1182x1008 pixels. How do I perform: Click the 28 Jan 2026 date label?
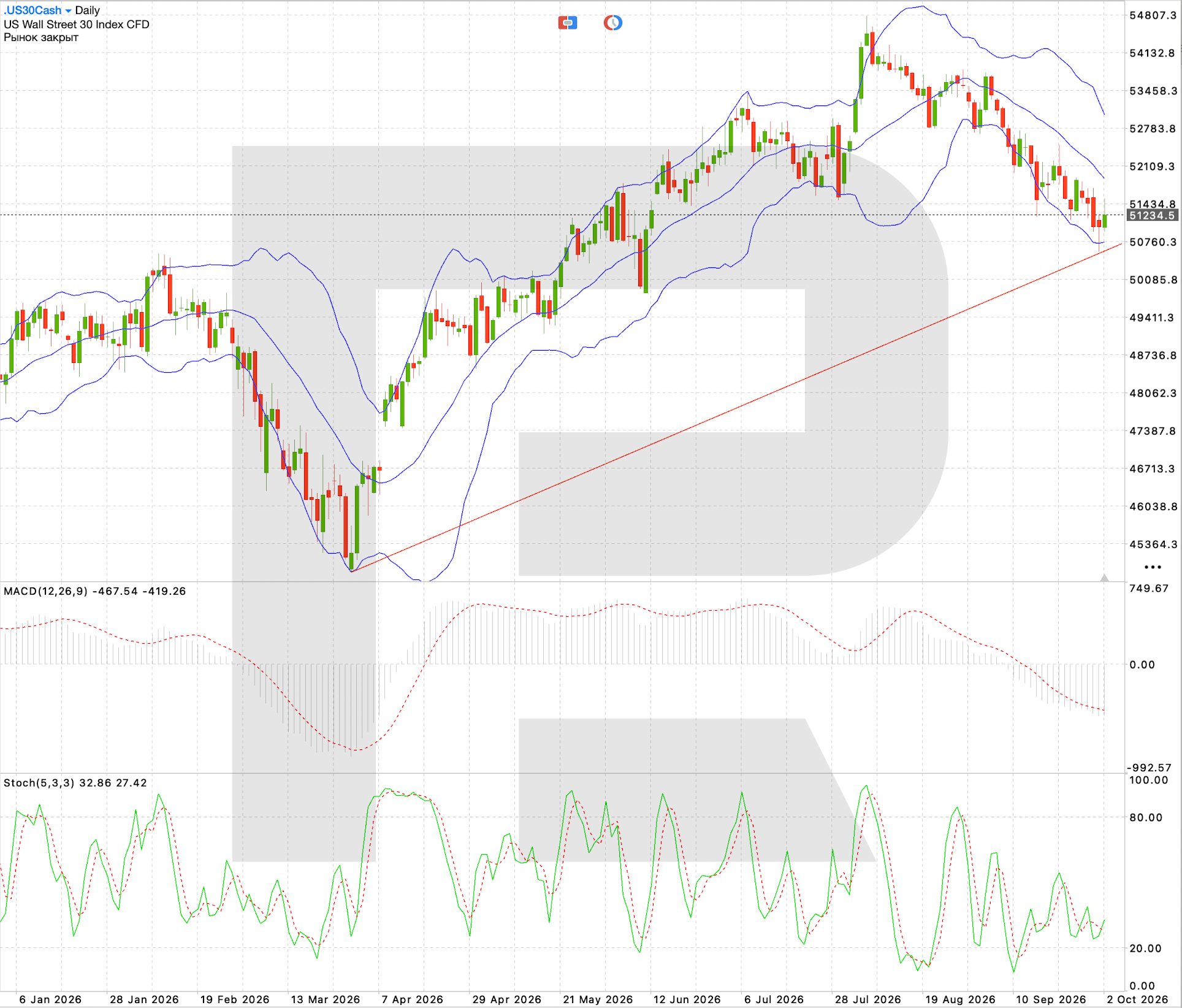tap(144, 999)
